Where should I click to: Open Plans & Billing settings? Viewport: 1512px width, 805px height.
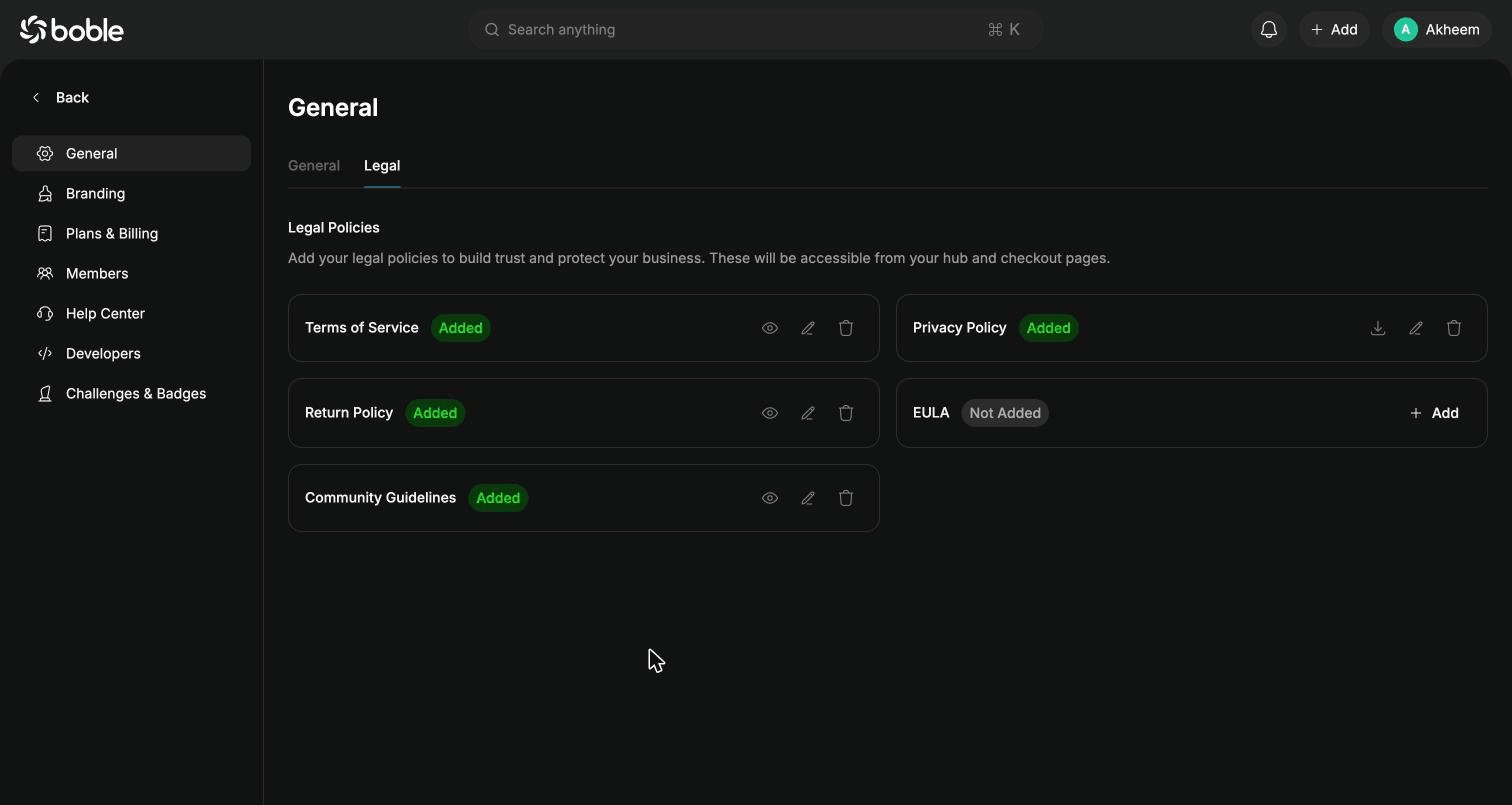131,233
